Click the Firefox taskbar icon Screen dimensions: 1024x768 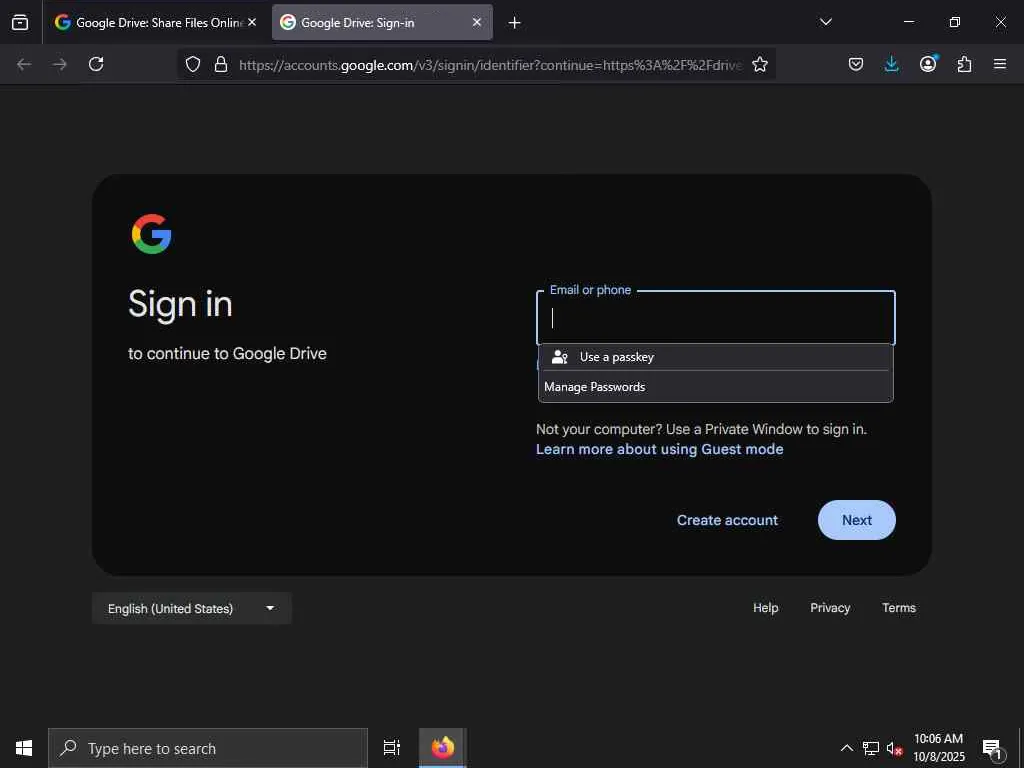tap(443, 748)
